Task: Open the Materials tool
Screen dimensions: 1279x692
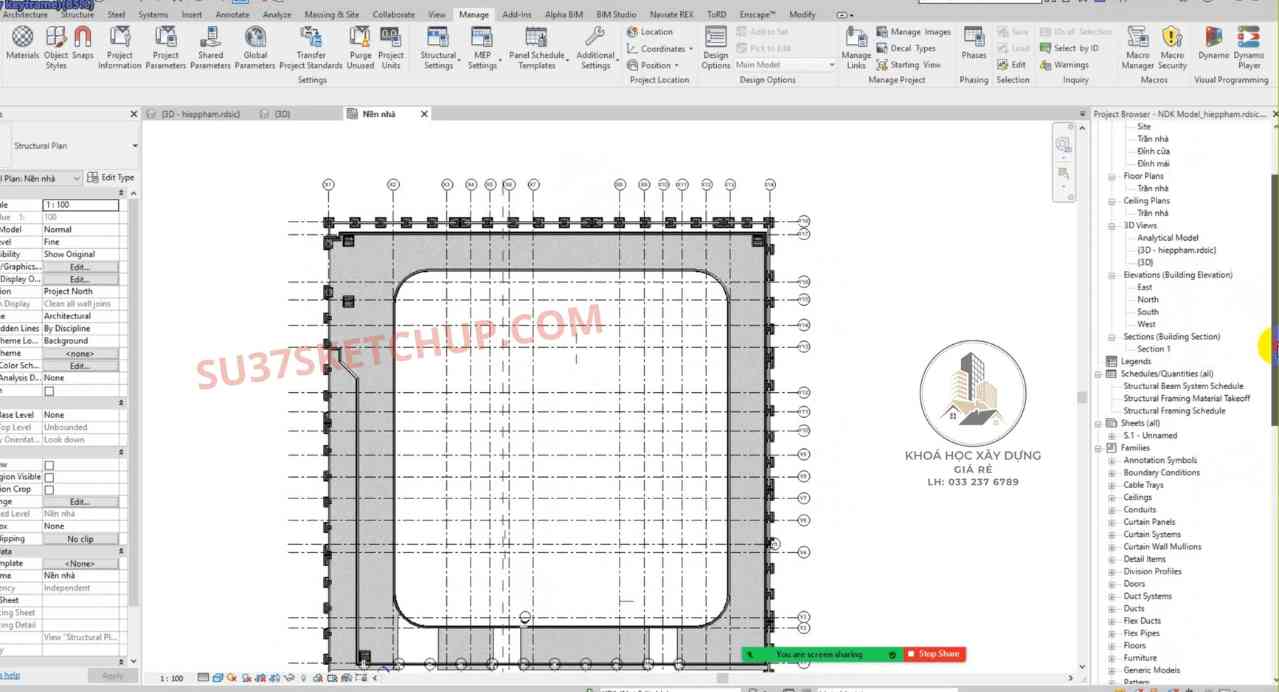Action: 22,45
